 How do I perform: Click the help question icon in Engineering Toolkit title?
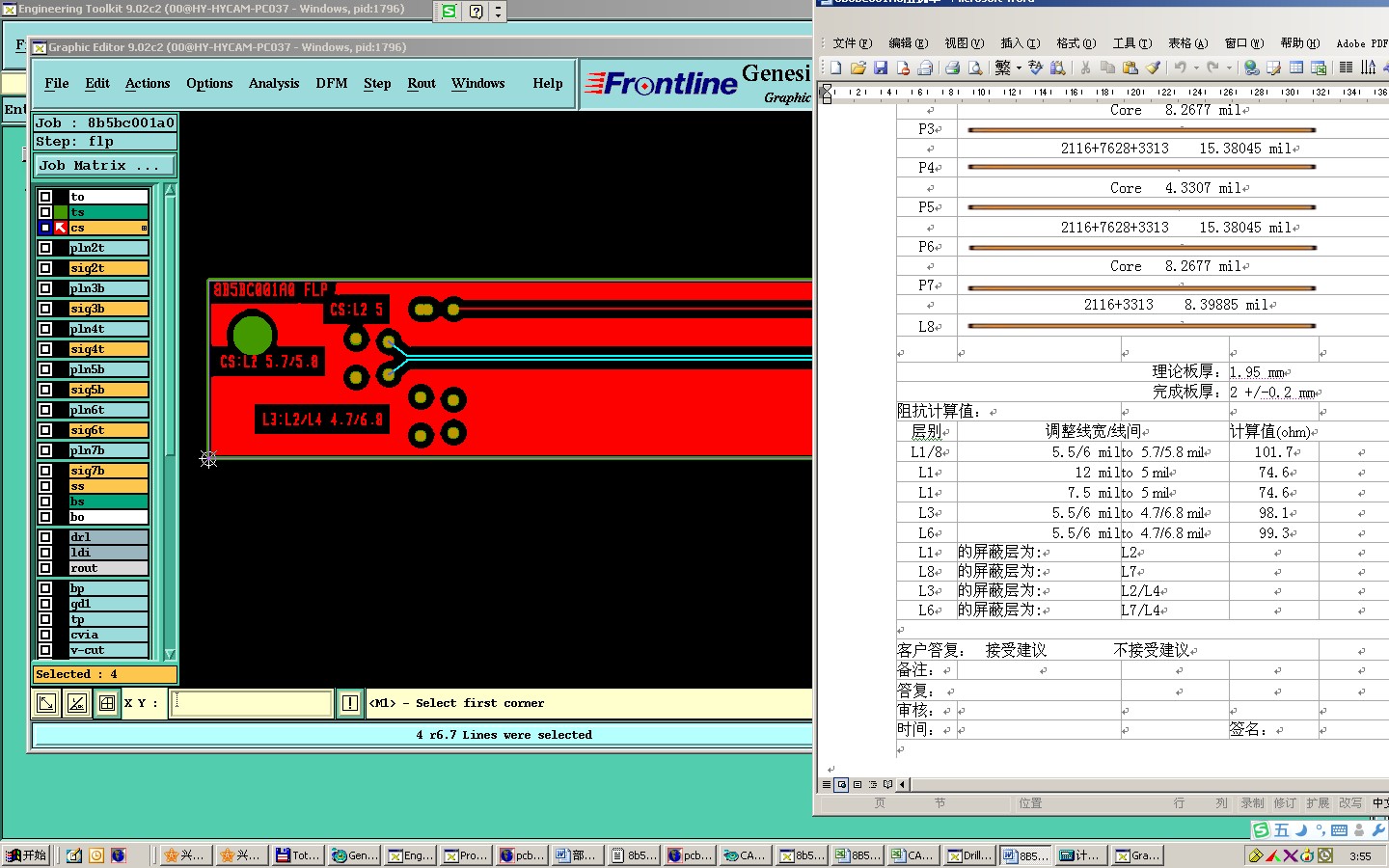[x=477, y=12]
